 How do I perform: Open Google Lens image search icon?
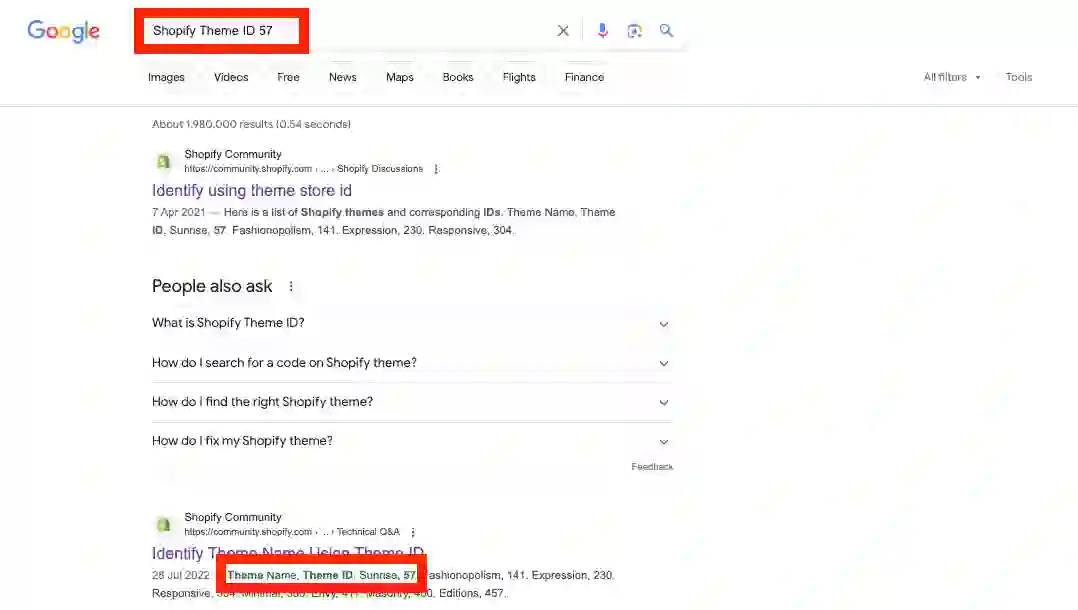pos(635,30)
